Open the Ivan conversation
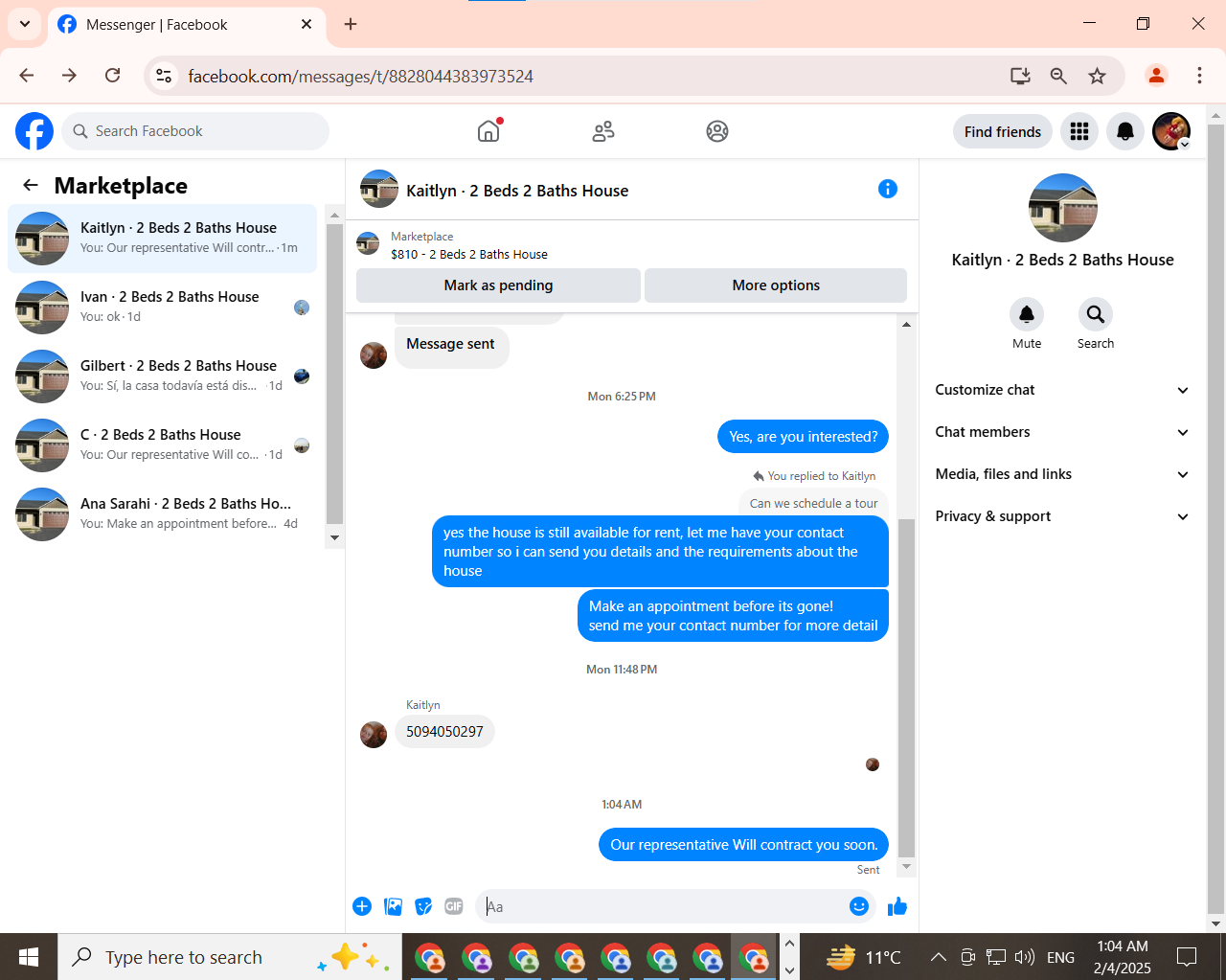 [x=163, y=308]
